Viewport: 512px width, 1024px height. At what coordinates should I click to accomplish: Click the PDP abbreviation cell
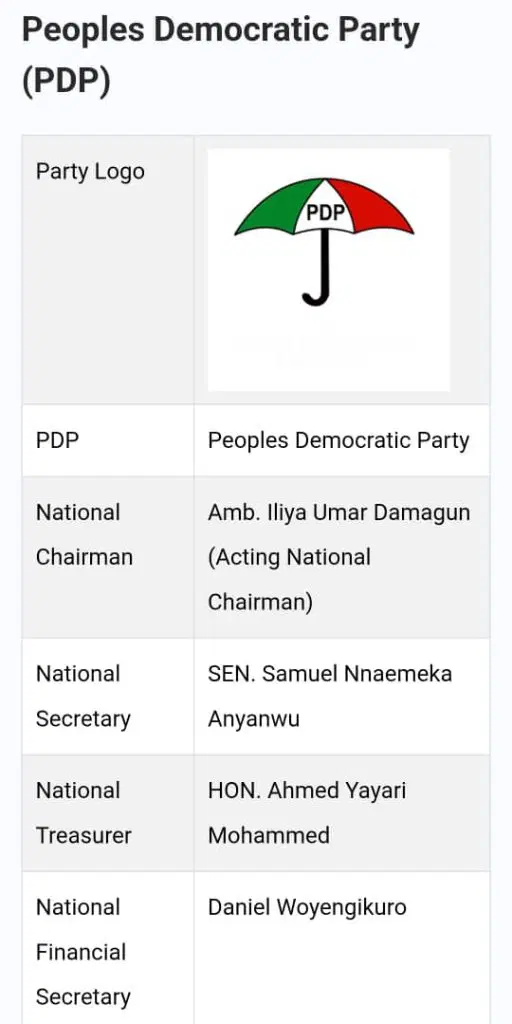(57, 440)
